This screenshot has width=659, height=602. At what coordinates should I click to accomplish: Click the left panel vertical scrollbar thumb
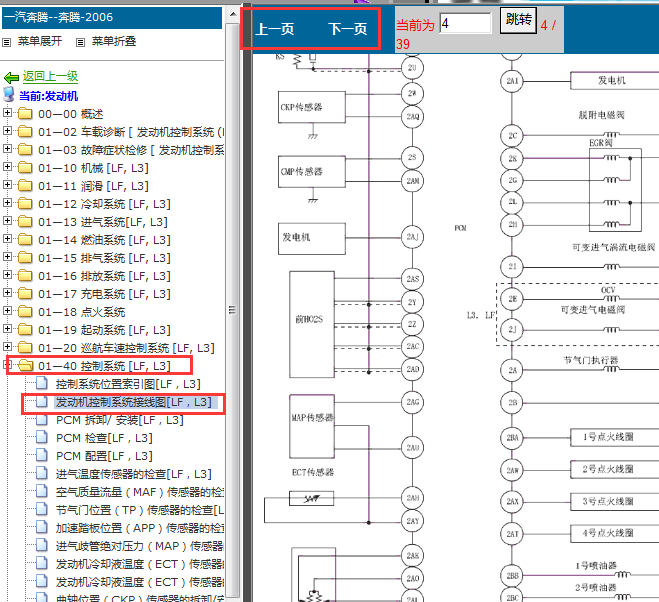coord(232,310)
